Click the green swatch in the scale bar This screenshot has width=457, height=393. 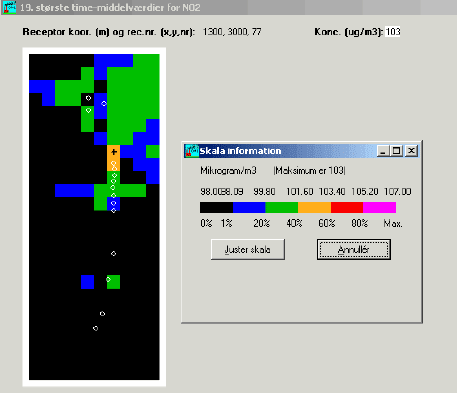(282, 207)
